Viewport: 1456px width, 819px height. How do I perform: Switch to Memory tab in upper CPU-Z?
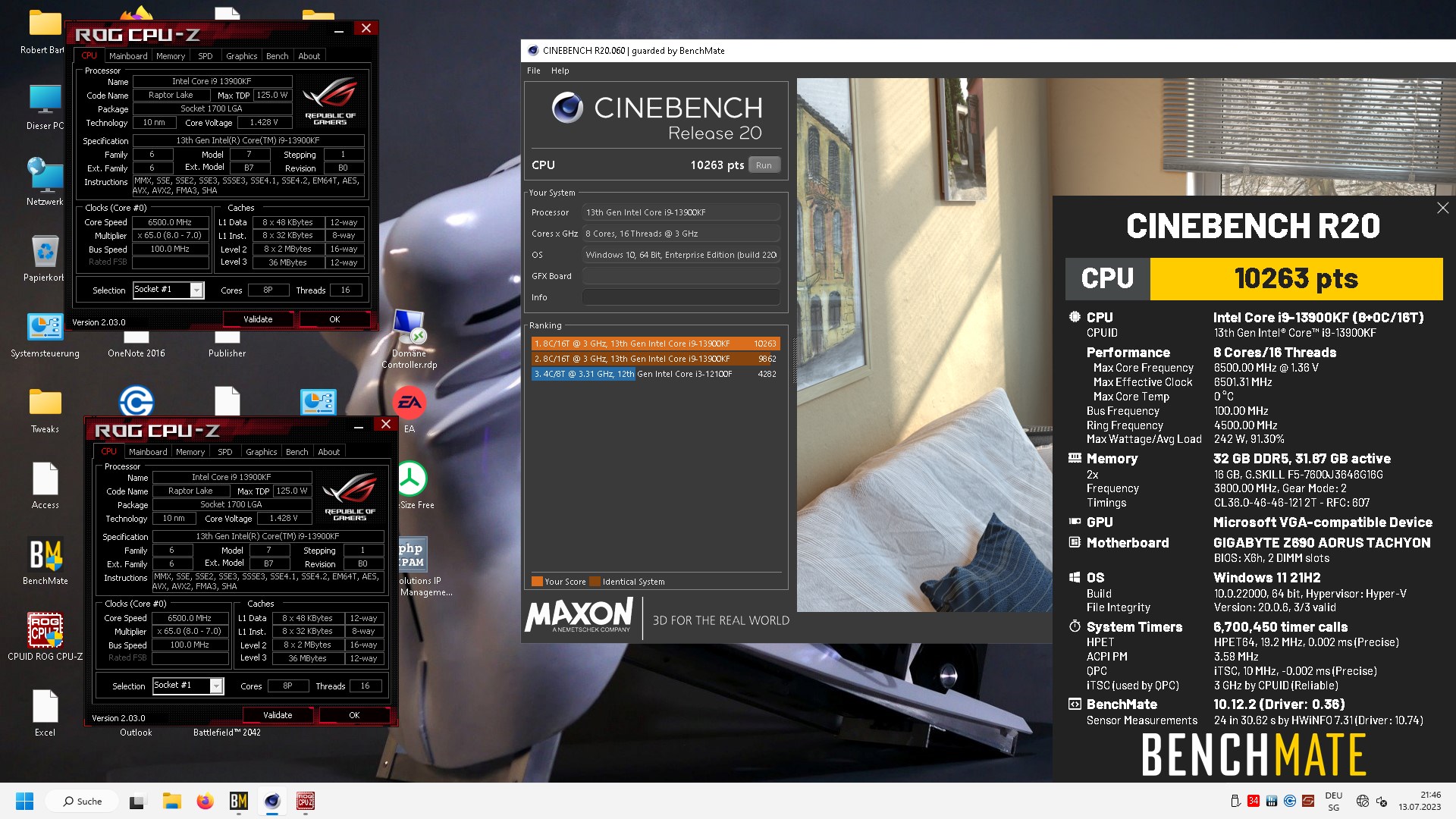pos(171,56)
